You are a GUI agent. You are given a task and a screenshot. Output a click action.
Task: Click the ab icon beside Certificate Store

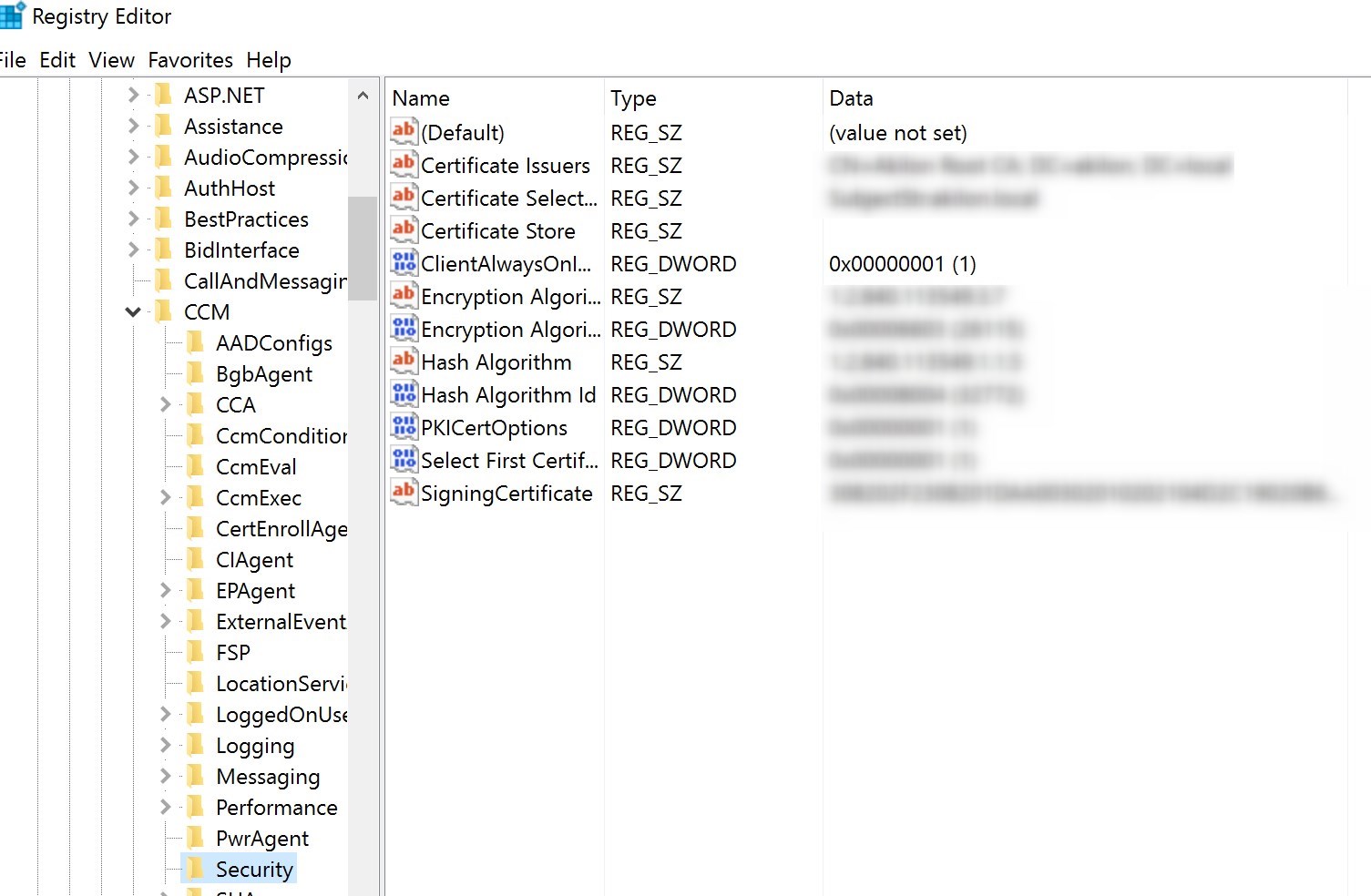[404, 230]
